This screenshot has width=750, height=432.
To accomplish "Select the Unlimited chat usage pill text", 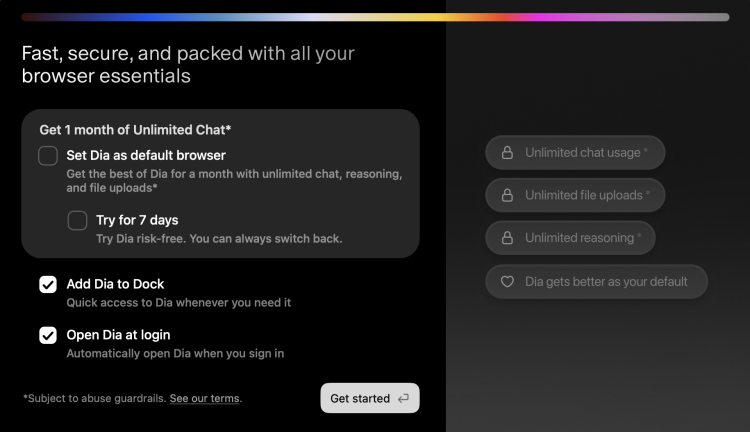I will click(x=585, y=153).
